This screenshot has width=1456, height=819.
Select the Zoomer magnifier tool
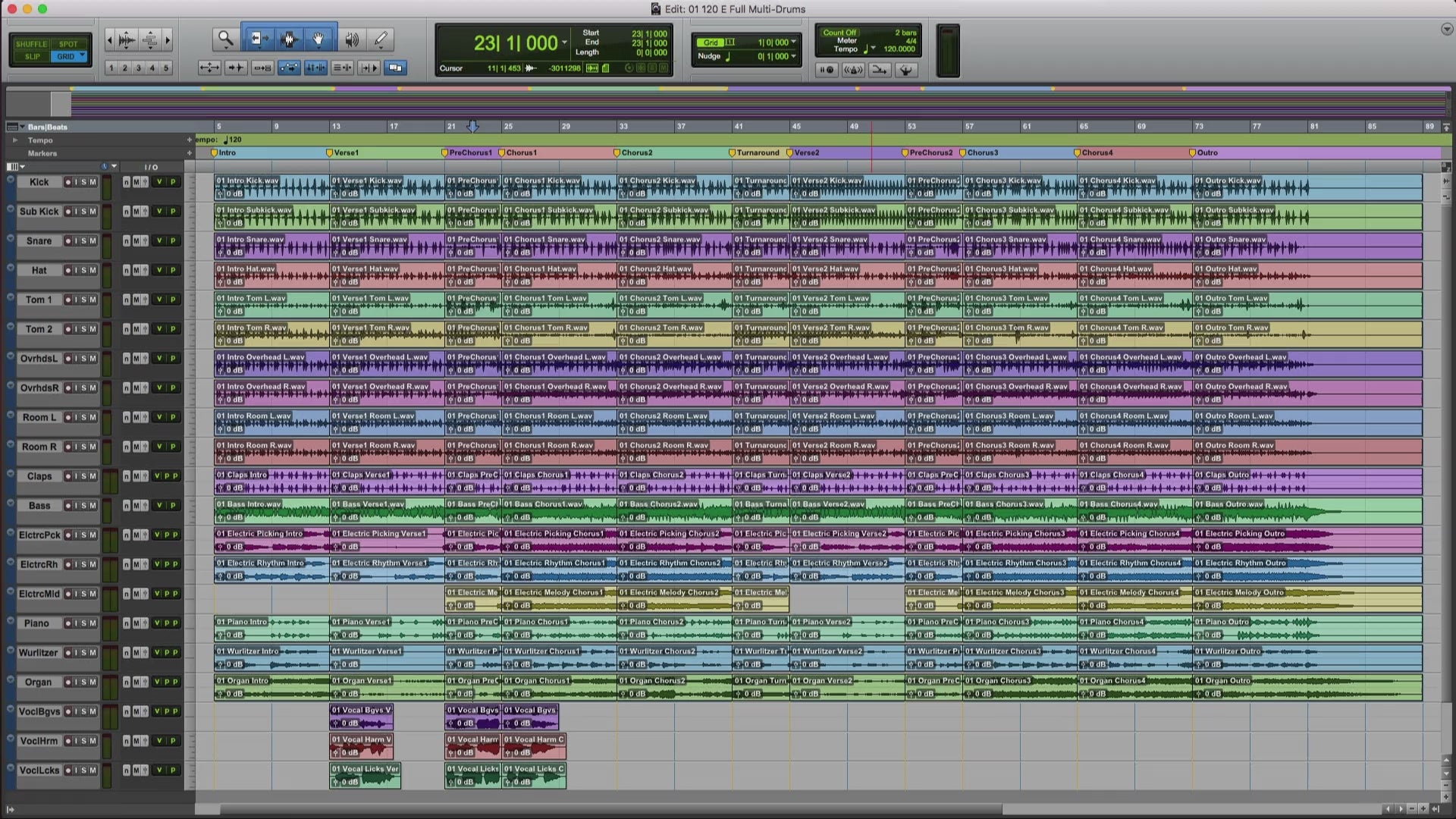point(225,39)
